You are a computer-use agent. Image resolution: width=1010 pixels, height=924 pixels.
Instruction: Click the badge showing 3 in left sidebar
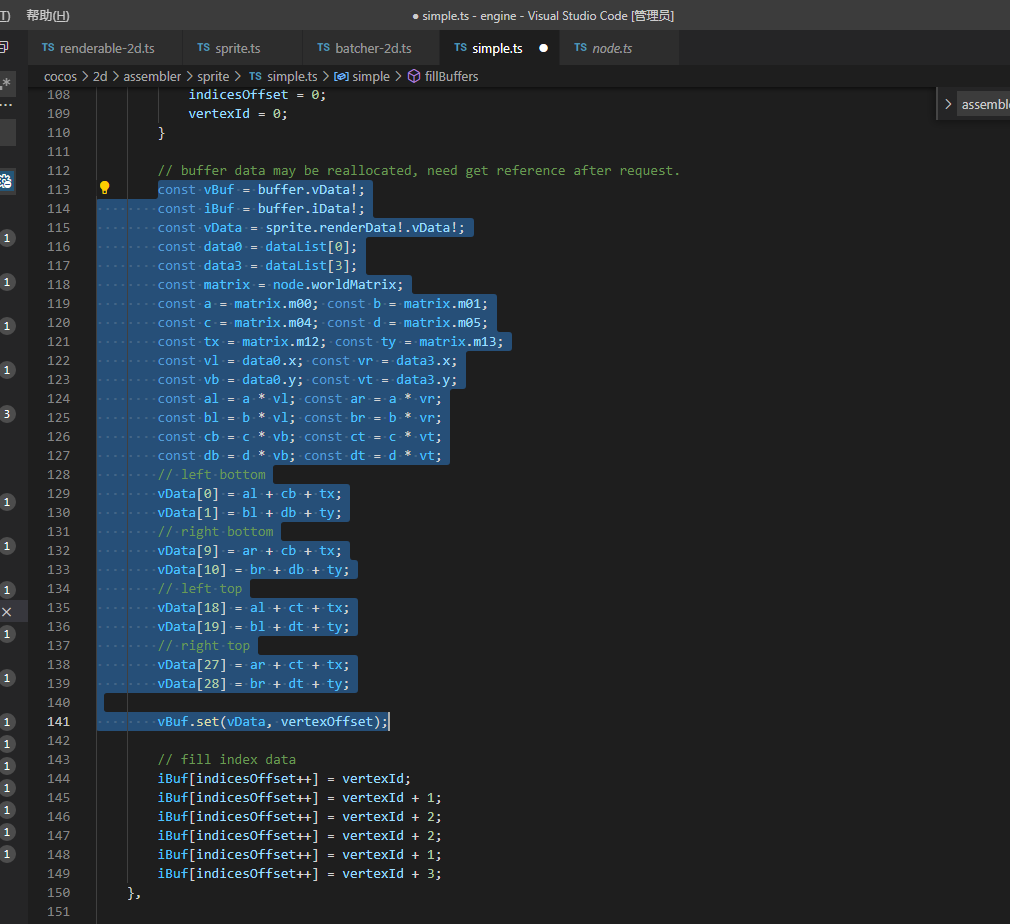tap(7, 414)
